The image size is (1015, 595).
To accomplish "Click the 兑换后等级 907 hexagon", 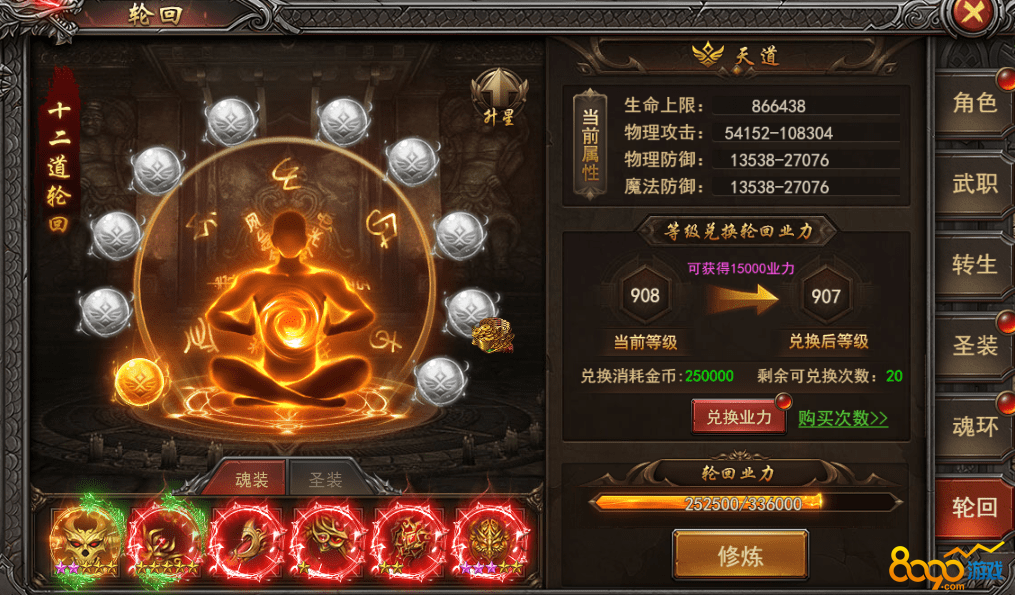I will (825, 297).
